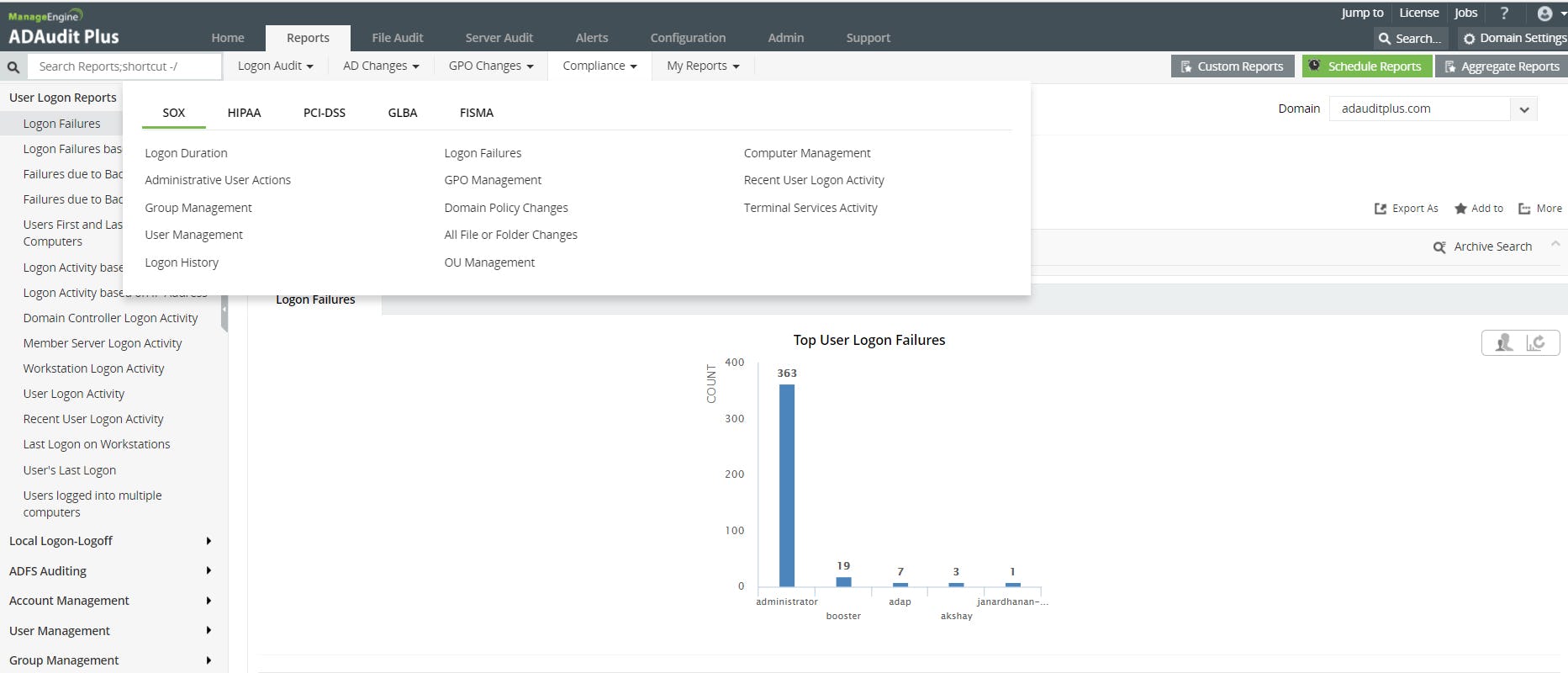Click the search magnifier icon beside reports search
1568x673 pixels.
(13, 66)
